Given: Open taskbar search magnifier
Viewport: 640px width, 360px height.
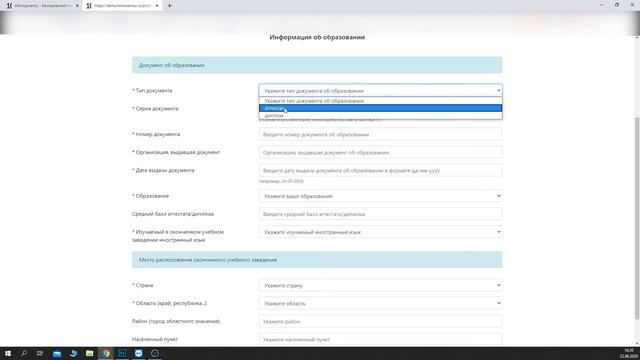Looking at the screenshot, I should coord(24,353).
